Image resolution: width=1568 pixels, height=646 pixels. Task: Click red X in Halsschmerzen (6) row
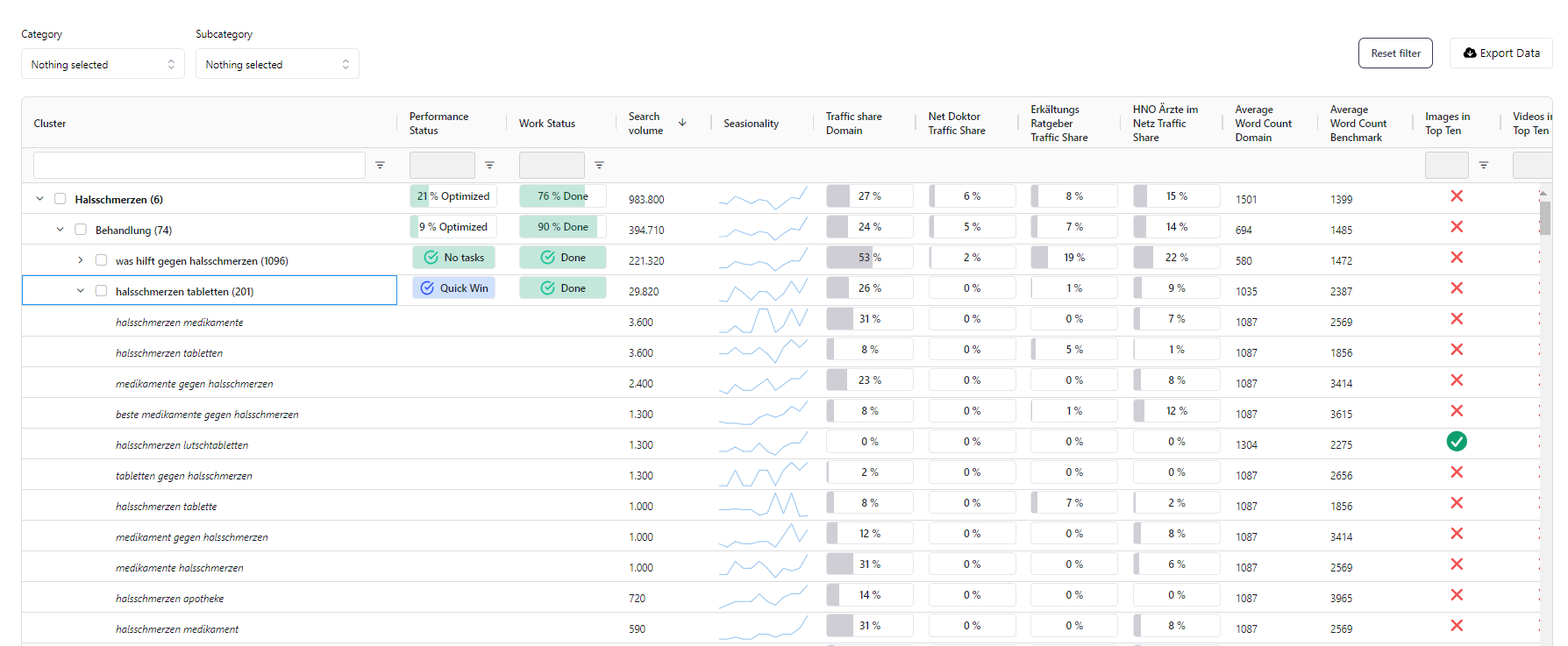point(1456,196)
